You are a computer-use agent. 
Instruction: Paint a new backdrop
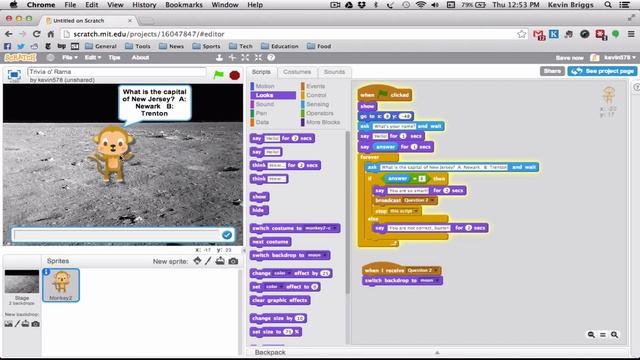(17, 324)
